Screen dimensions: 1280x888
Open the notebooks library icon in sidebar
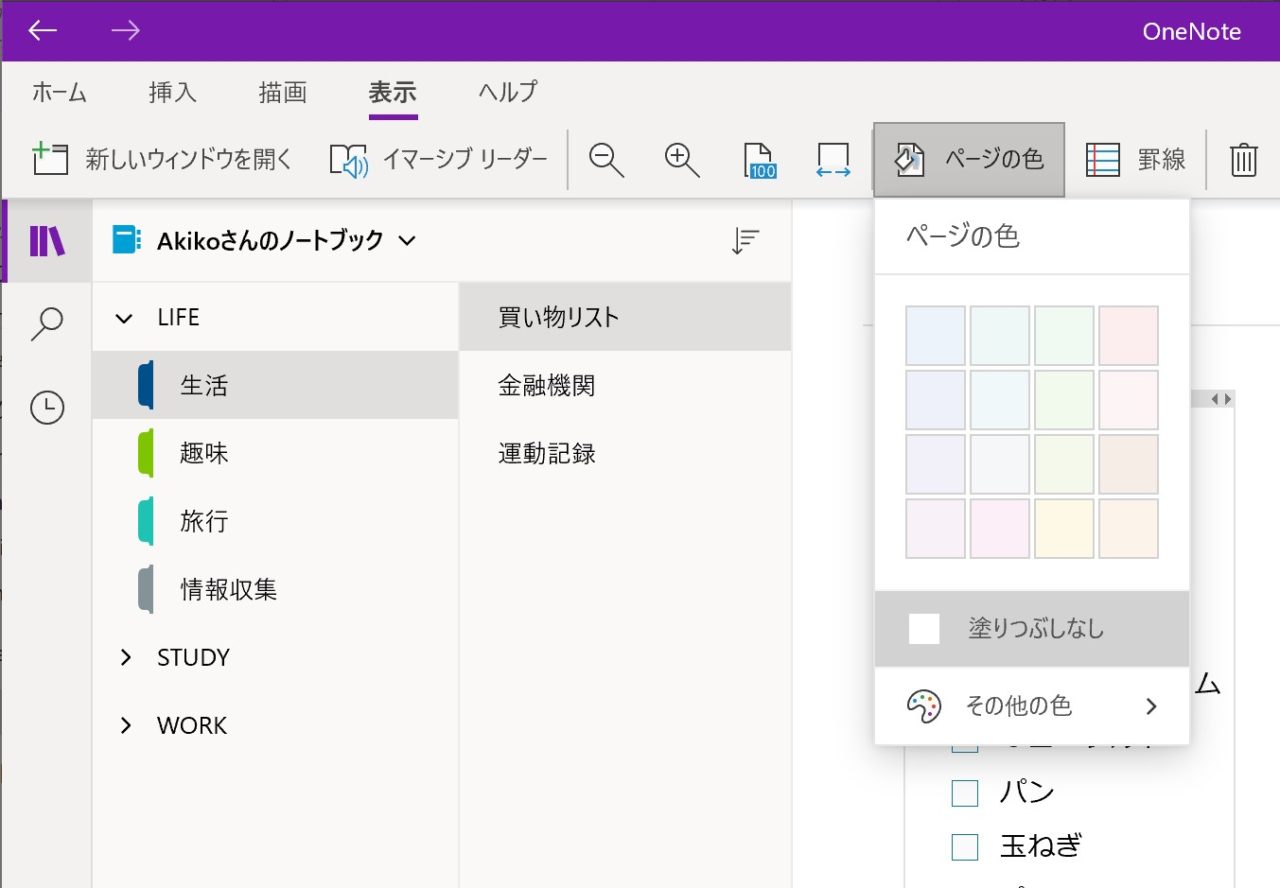47,241
